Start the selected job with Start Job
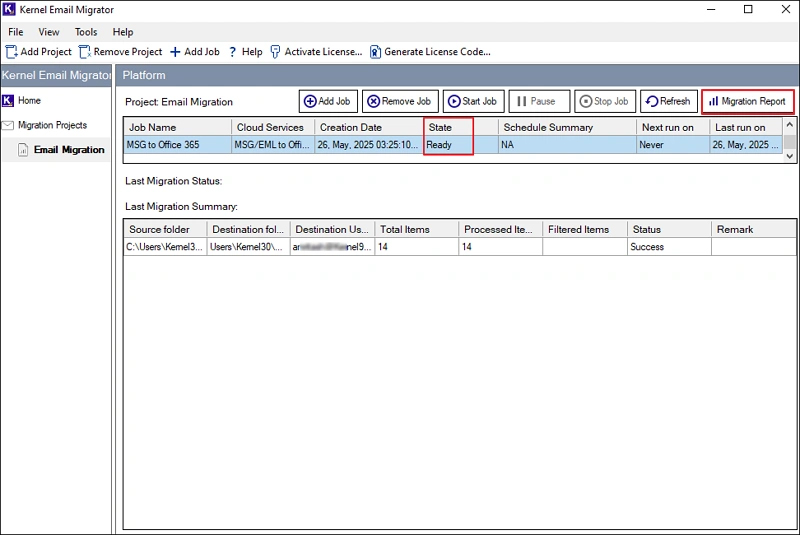The image size is (800, 535). coord(473,101)
